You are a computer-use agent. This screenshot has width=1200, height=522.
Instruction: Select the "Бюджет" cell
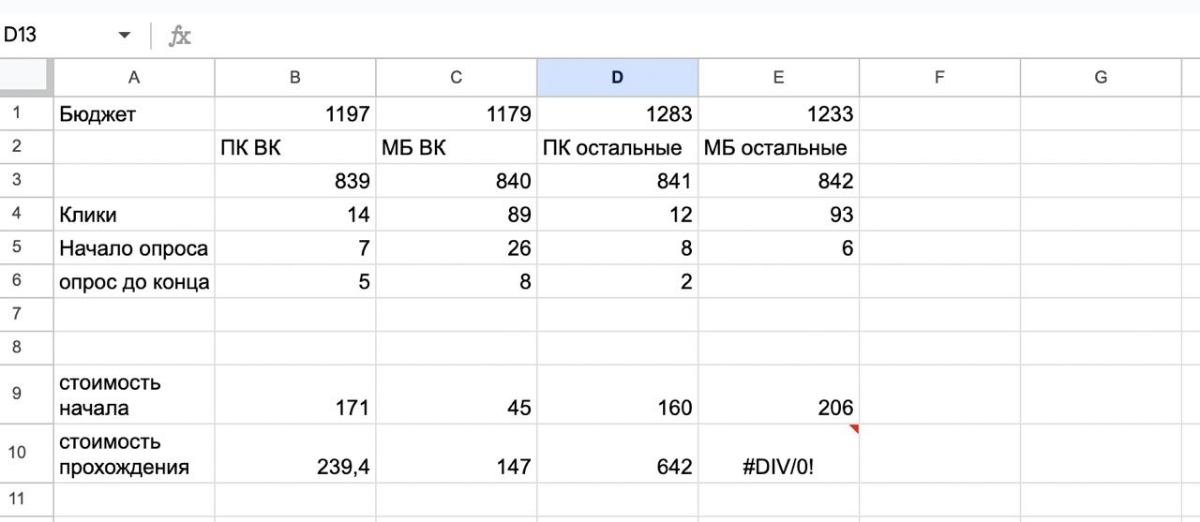tap(134, 114)
